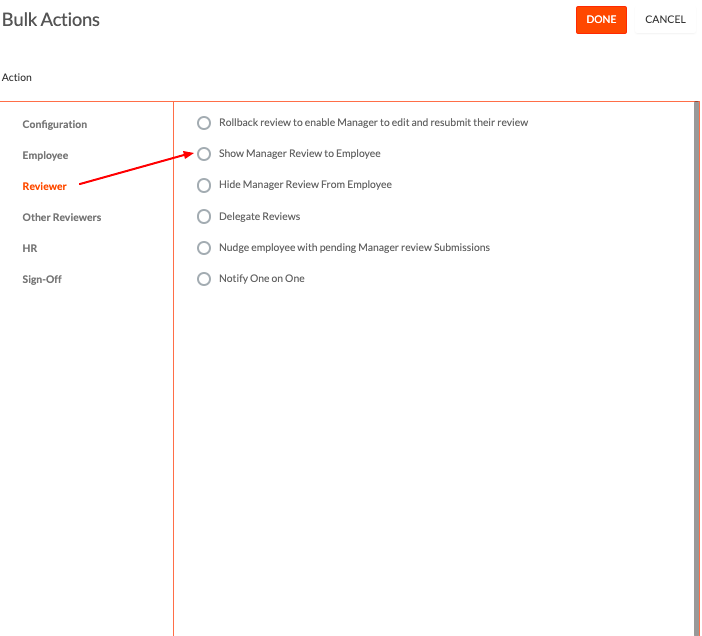Click the "Bulk Actions" heading text
The image size is (702, 636).
[x=51, y=20]
